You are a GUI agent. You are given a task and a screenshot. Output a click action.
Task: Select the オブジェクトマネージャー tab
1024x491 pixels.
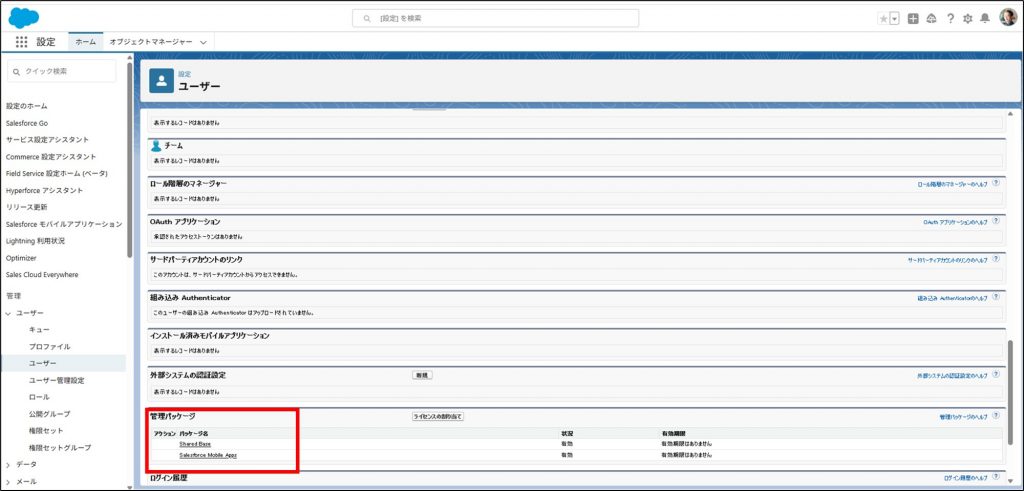coord(151,42)
